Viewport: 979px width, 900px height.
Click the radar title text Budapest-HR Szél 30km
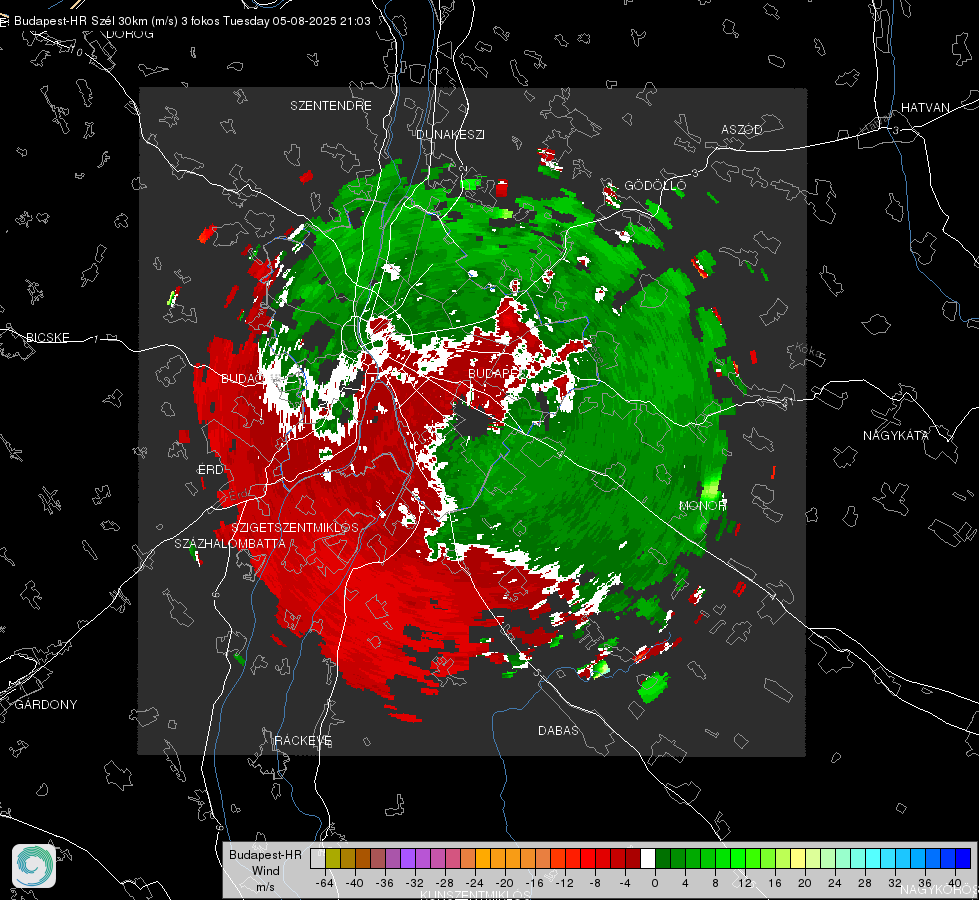coord(80,21)
